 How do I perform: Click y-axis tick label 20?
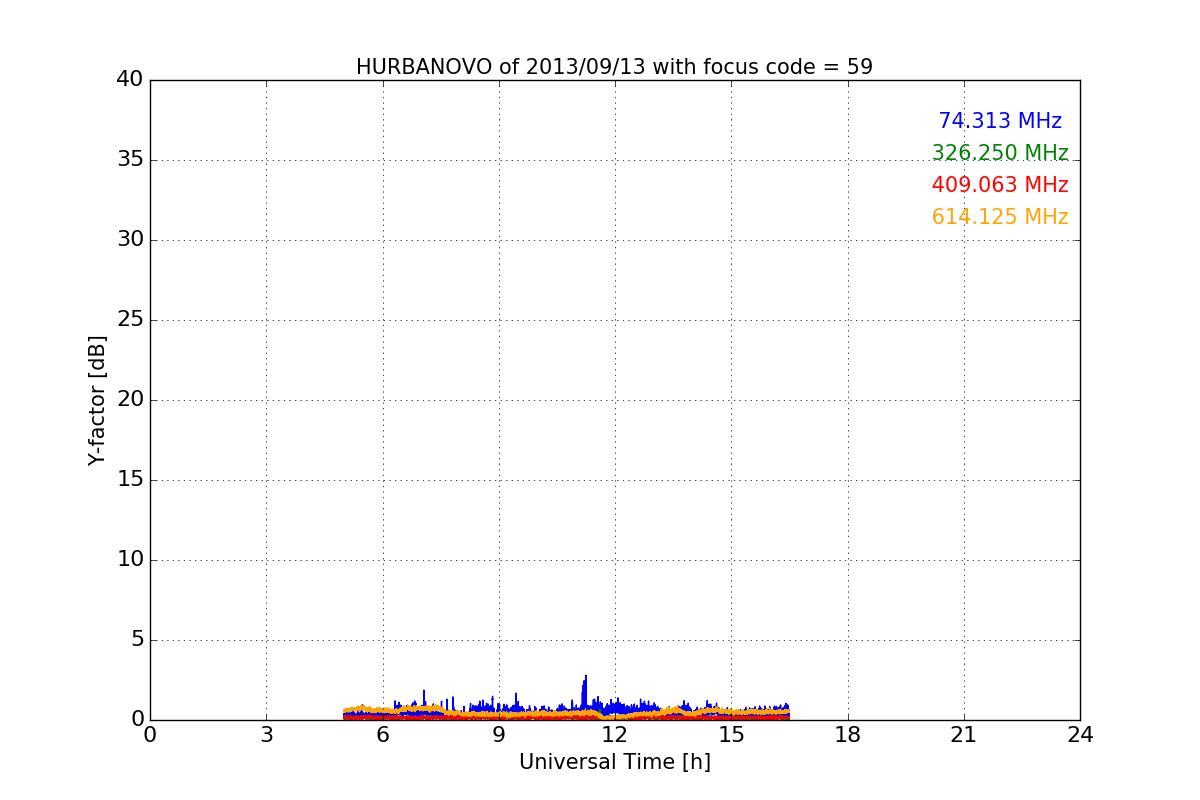pyautogui.click(x=130, y=400)
